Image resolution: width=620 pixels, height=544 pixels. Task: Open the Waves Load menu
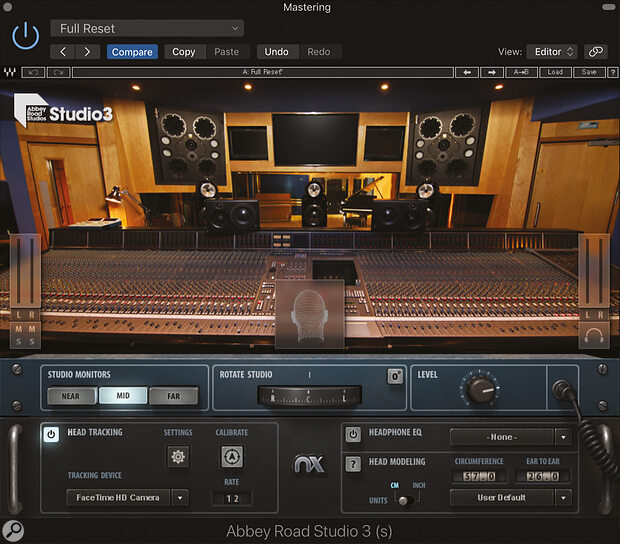click(556, 72)
